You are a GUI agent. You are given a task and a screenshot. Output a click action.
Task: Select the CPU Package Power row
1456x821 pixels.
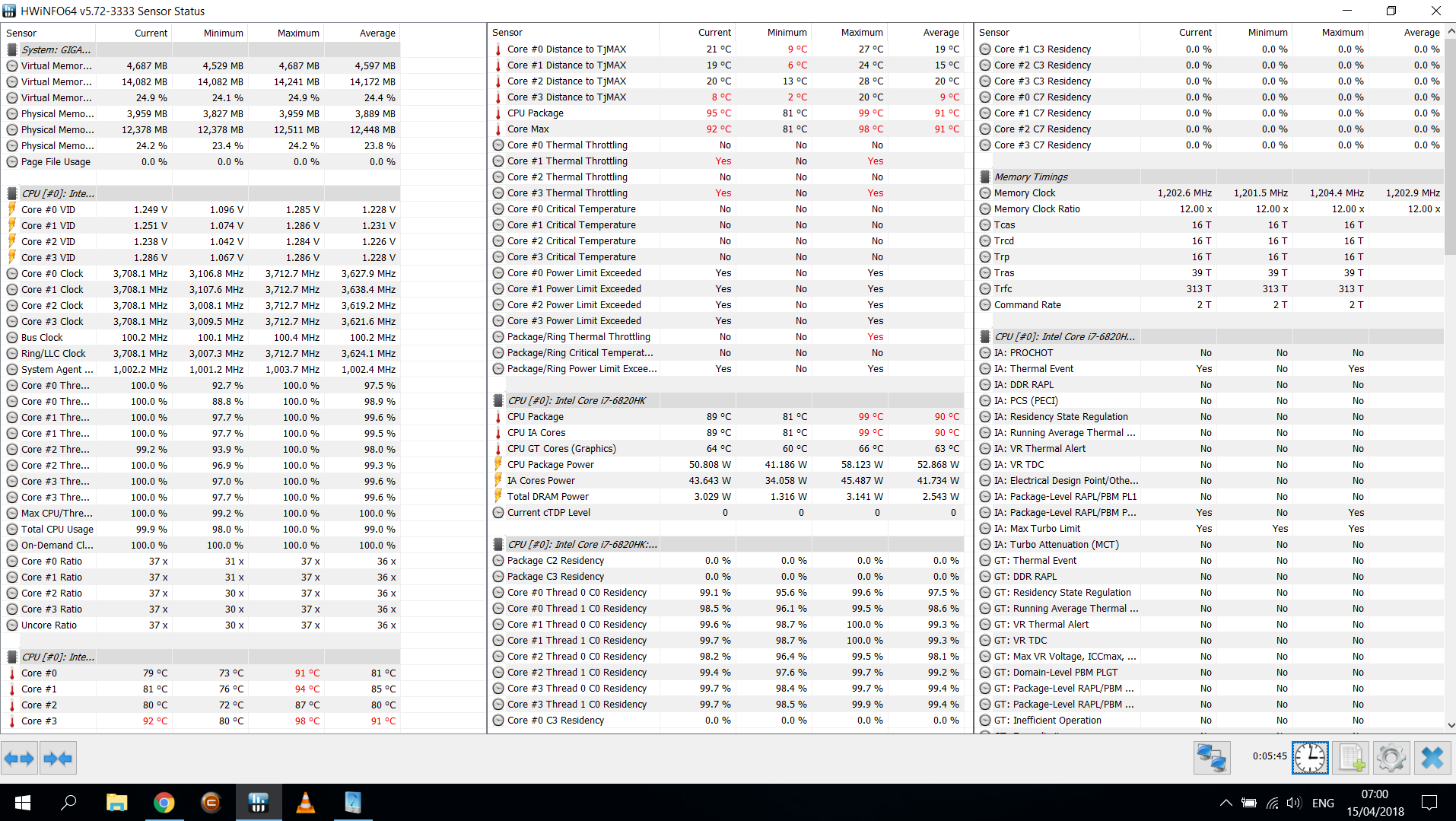pos(726,464)
